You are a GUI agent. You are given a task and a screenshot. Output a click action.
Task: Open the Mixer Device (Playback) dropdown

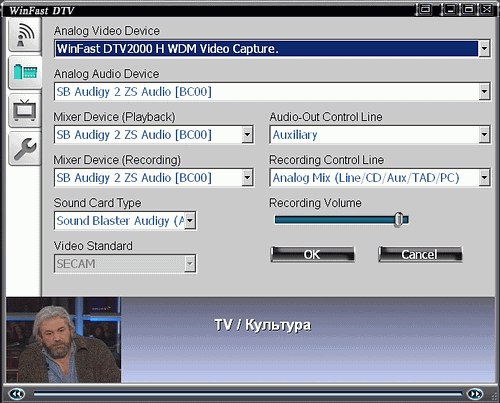[x=247, y=135]
